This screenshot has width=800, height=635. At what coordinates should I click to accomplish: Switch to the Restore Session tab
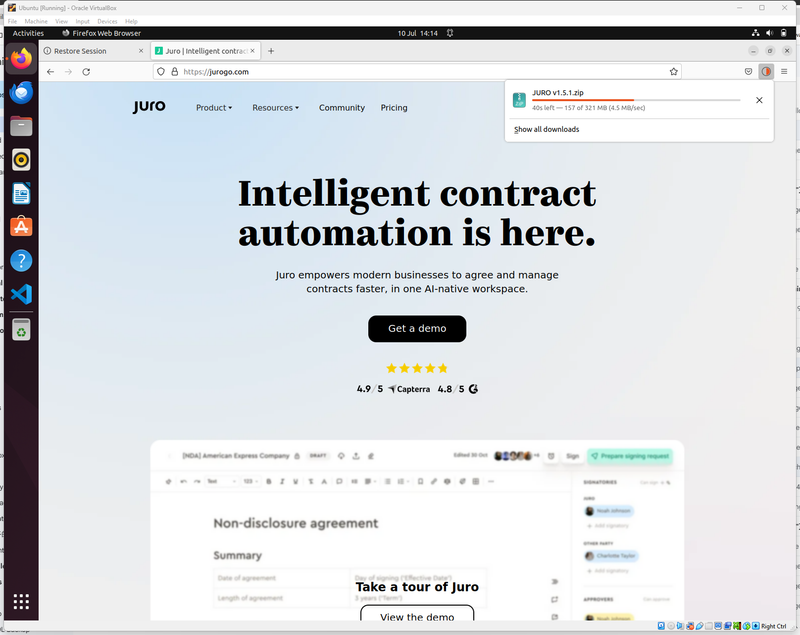pyautogui.click(x=90, y=51)
